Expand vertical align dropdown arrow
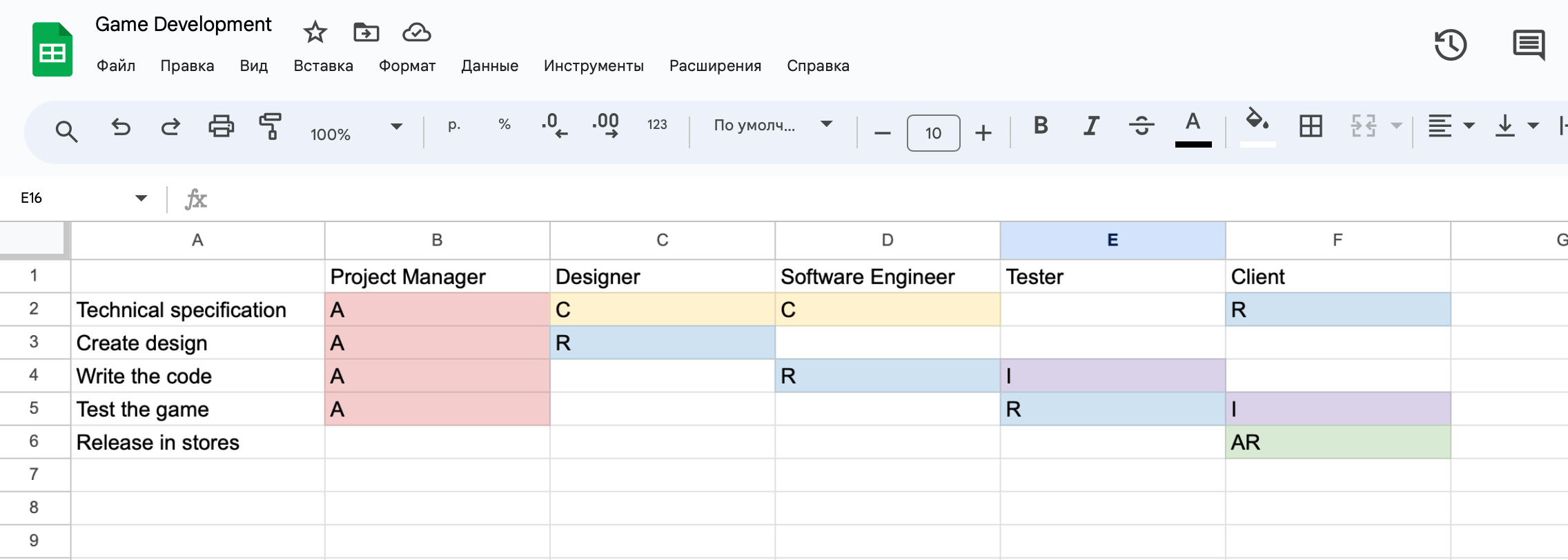This screenshot has width=1568, height=560. [x=1533, y=126]
